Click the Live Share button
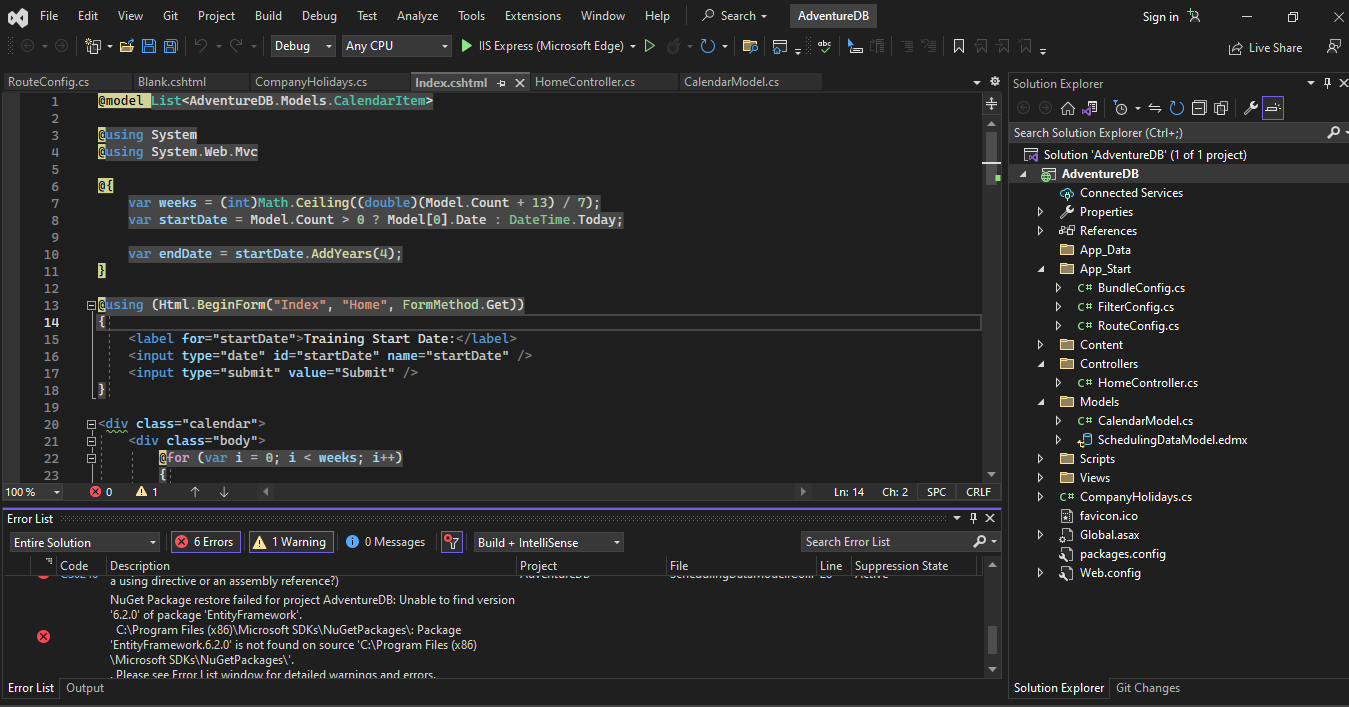Viewport: 1349px width, 707px height. (x=1266, y=47)
